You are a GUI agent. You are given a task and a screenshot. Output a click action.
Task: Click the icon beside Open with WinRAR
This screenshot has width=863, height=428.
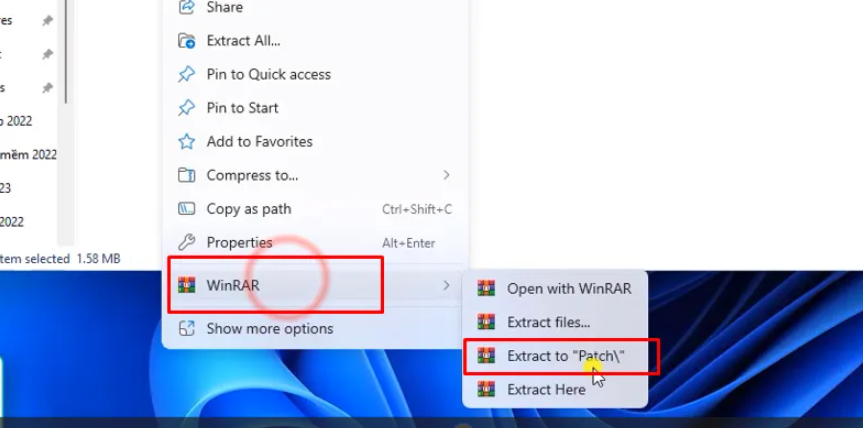[x=486, y=288]
